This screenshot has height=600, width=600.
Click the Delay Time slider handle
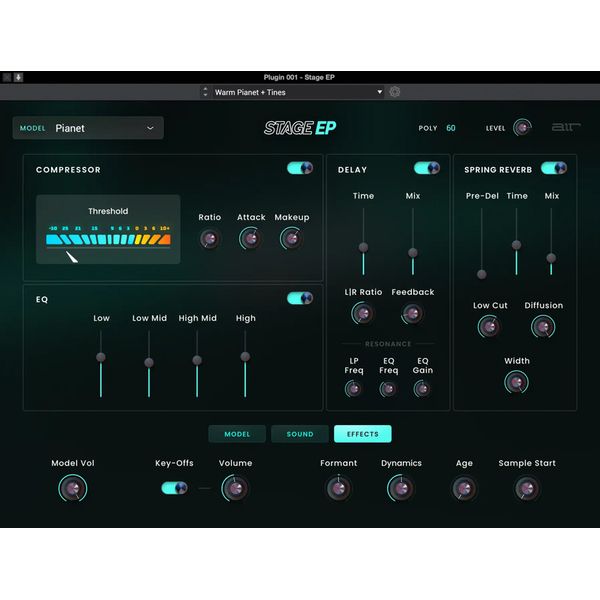coord(363,247)
